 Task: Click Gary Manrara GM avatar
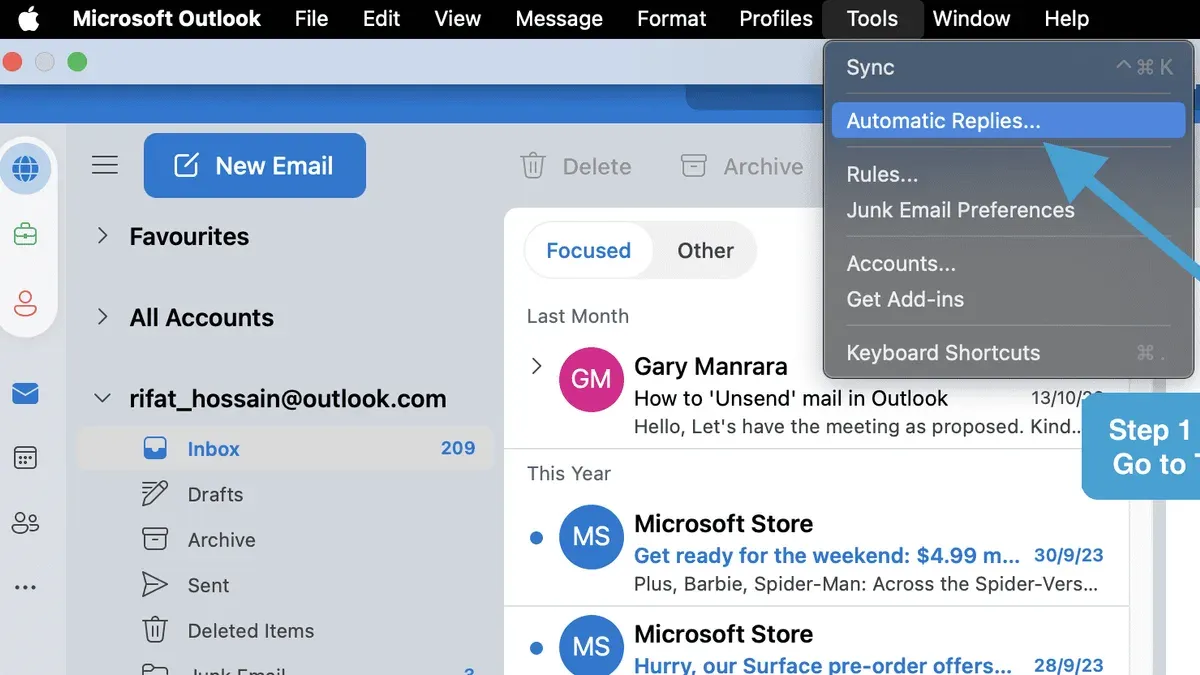tap(590, 379)
